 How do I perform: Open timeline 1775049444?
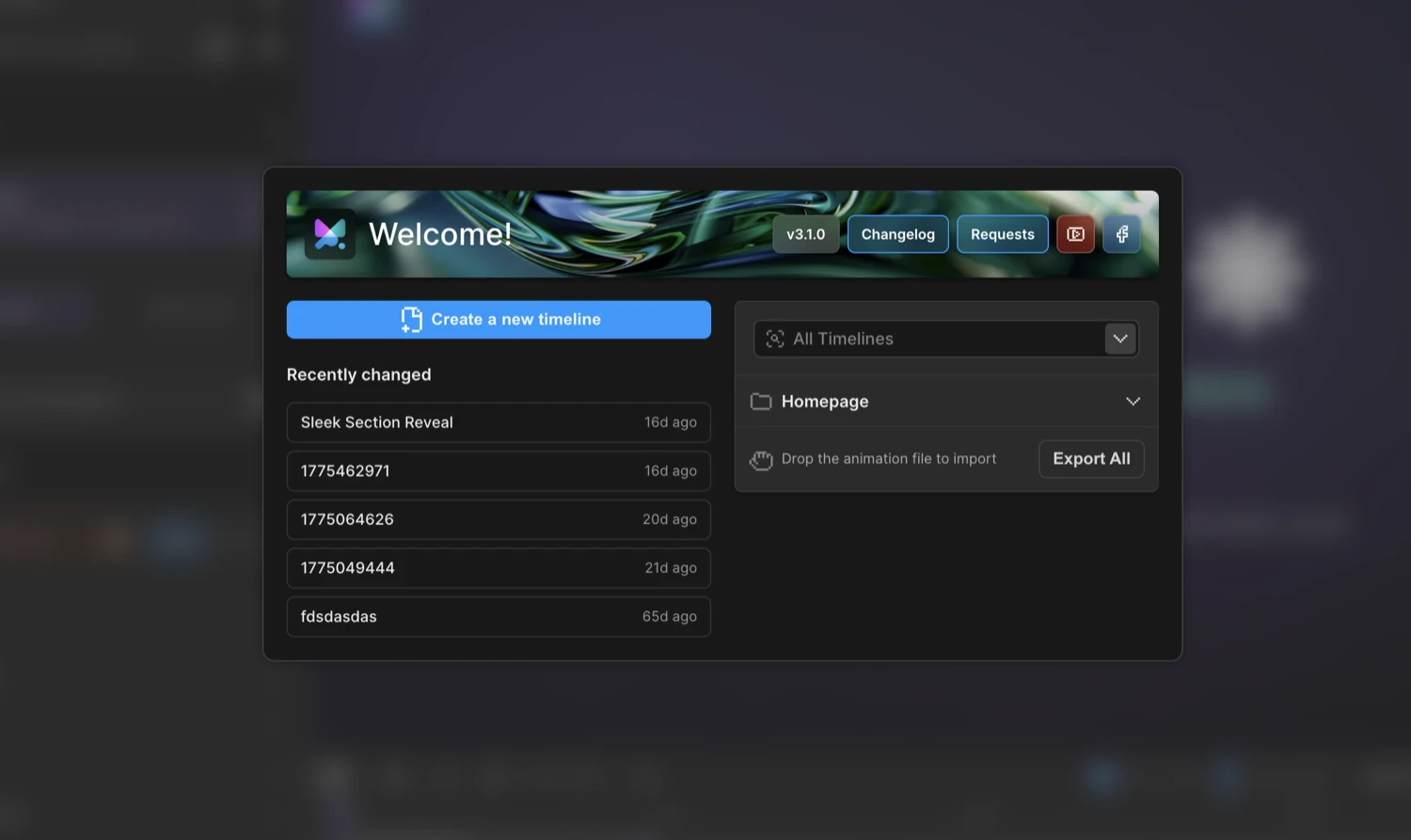[499, 567]
